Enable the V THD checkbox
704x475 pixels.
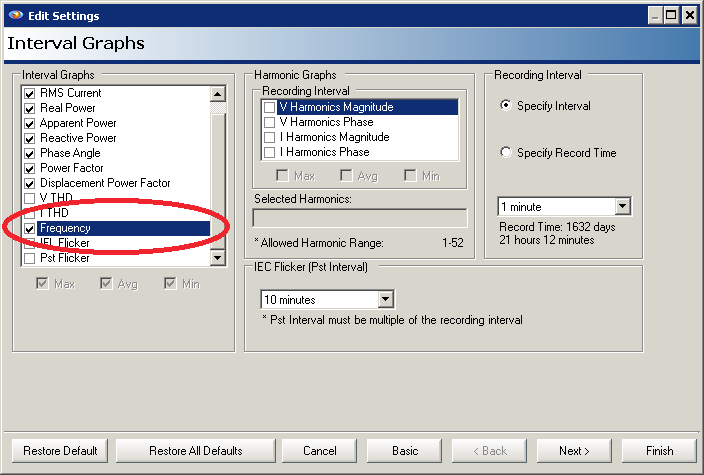pyautogui.click(x=30, y=198)
